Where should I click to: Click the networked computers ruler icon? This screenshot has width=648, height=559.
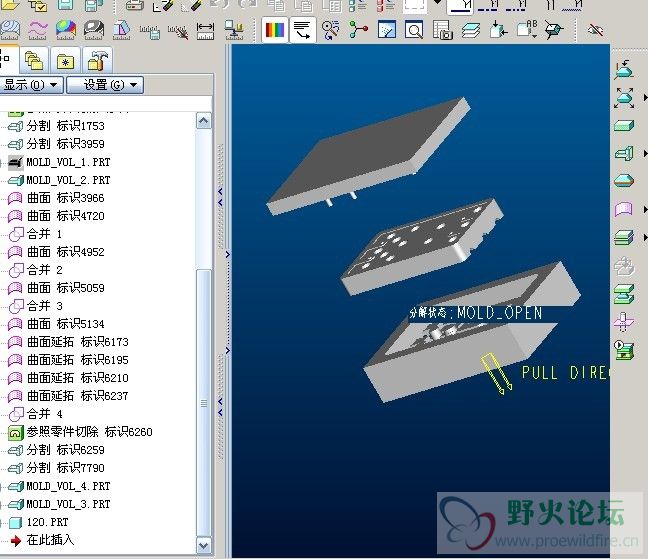[x=234, y=31]
